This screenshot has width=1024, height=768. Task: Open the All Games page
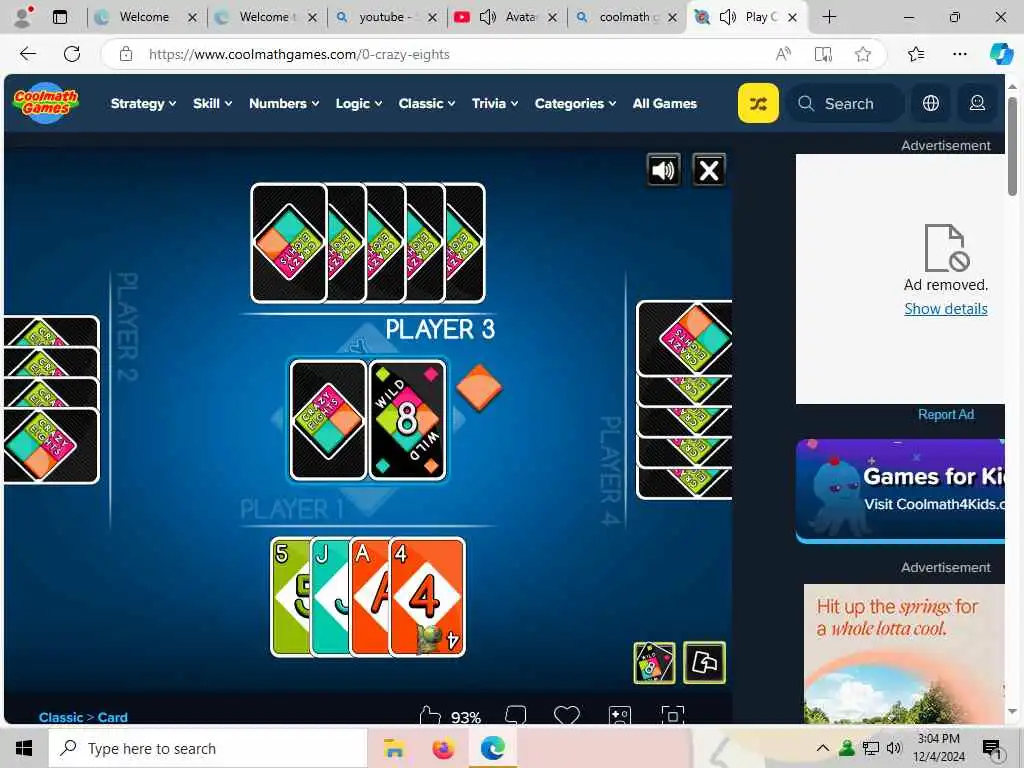pyautogui.click(x=664, y=103)
